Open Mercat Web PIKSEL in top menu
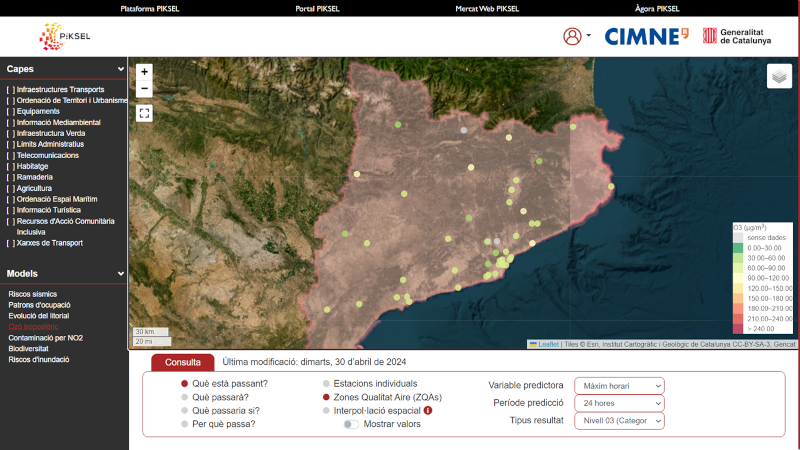800x450 pixels. point(487,8)
